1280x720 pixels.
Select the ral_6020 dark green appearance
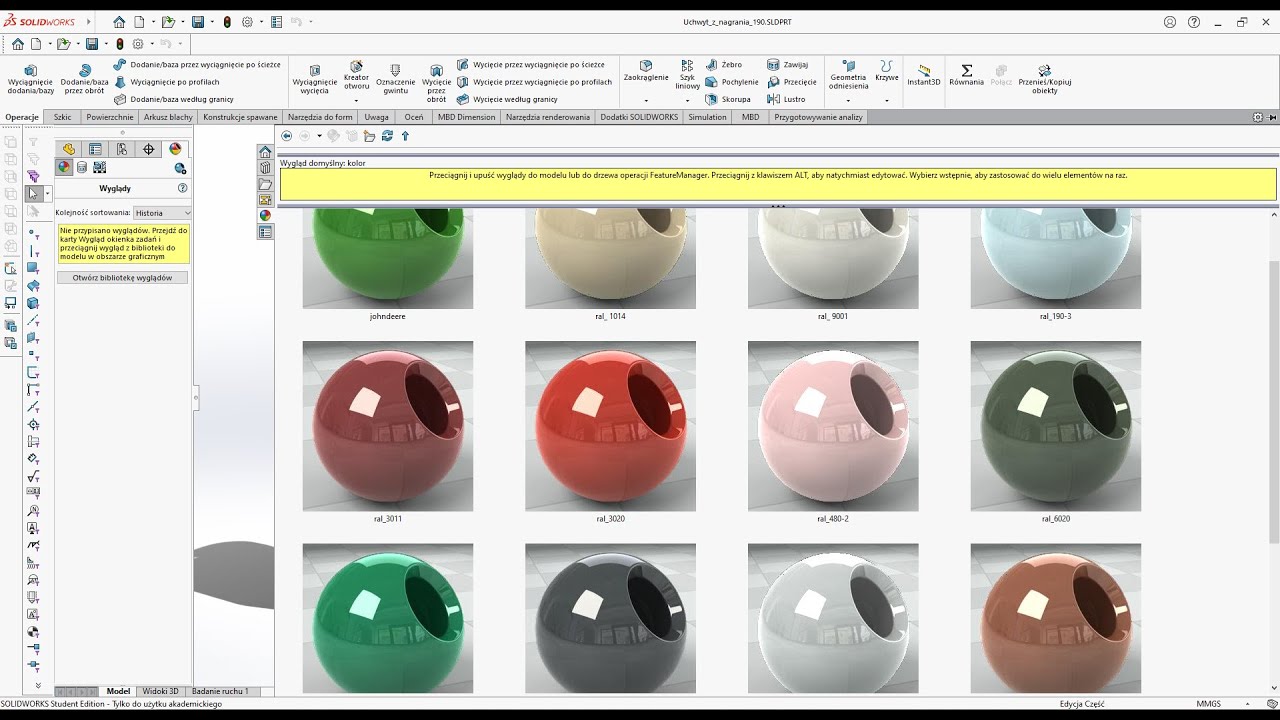click(1055, 426)
